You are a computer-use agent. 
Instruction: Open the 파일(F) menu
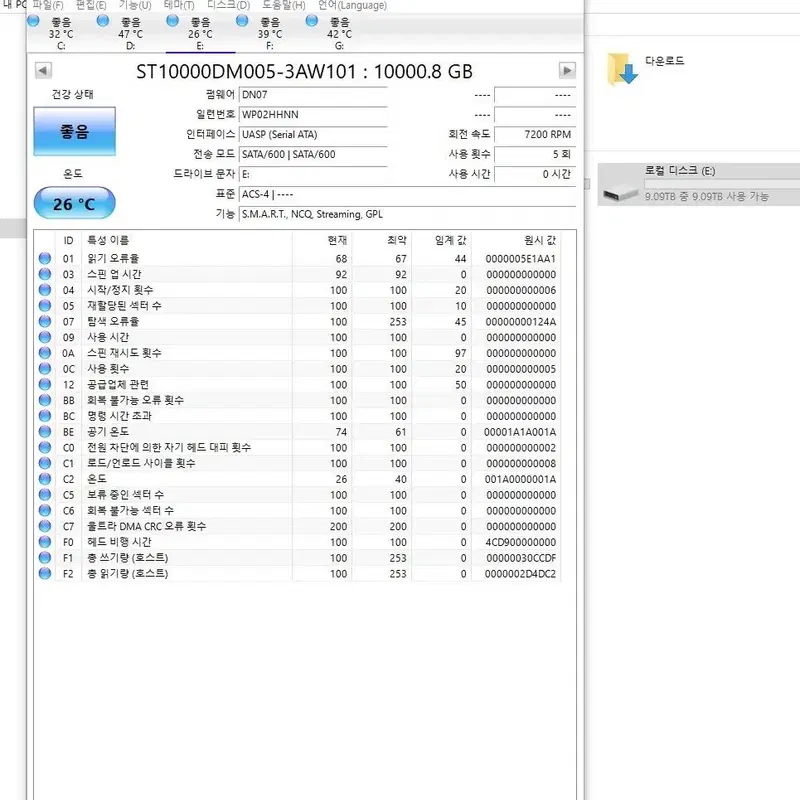coord(47,5)
